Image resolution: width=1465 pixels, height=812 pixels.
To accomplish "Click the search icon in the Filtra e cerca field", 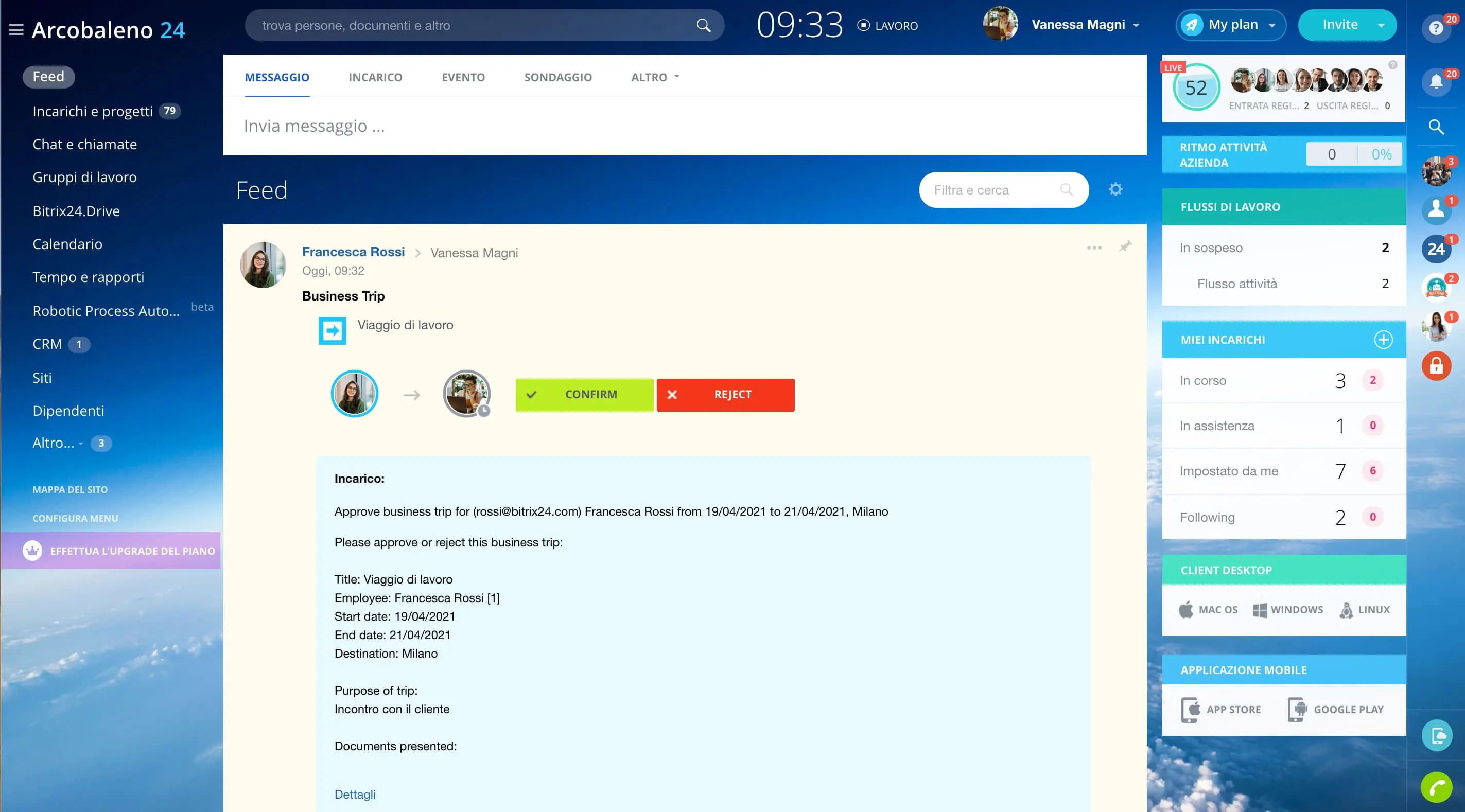I will tap(1067, 189).
